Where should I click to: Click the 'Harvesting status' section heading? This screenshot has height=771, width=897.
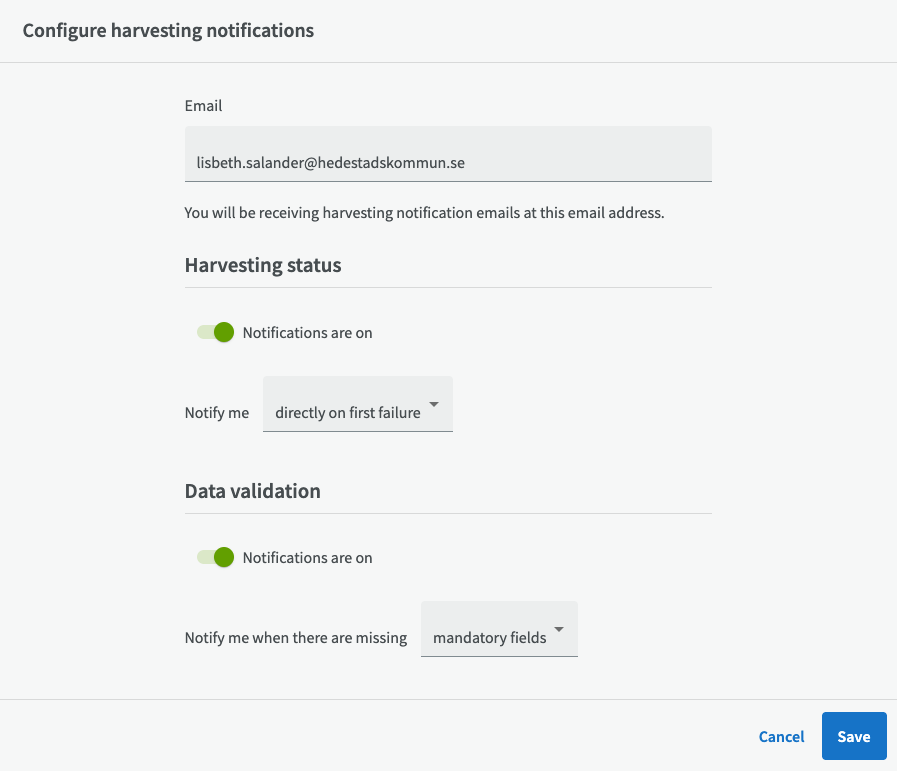(263, 265)
